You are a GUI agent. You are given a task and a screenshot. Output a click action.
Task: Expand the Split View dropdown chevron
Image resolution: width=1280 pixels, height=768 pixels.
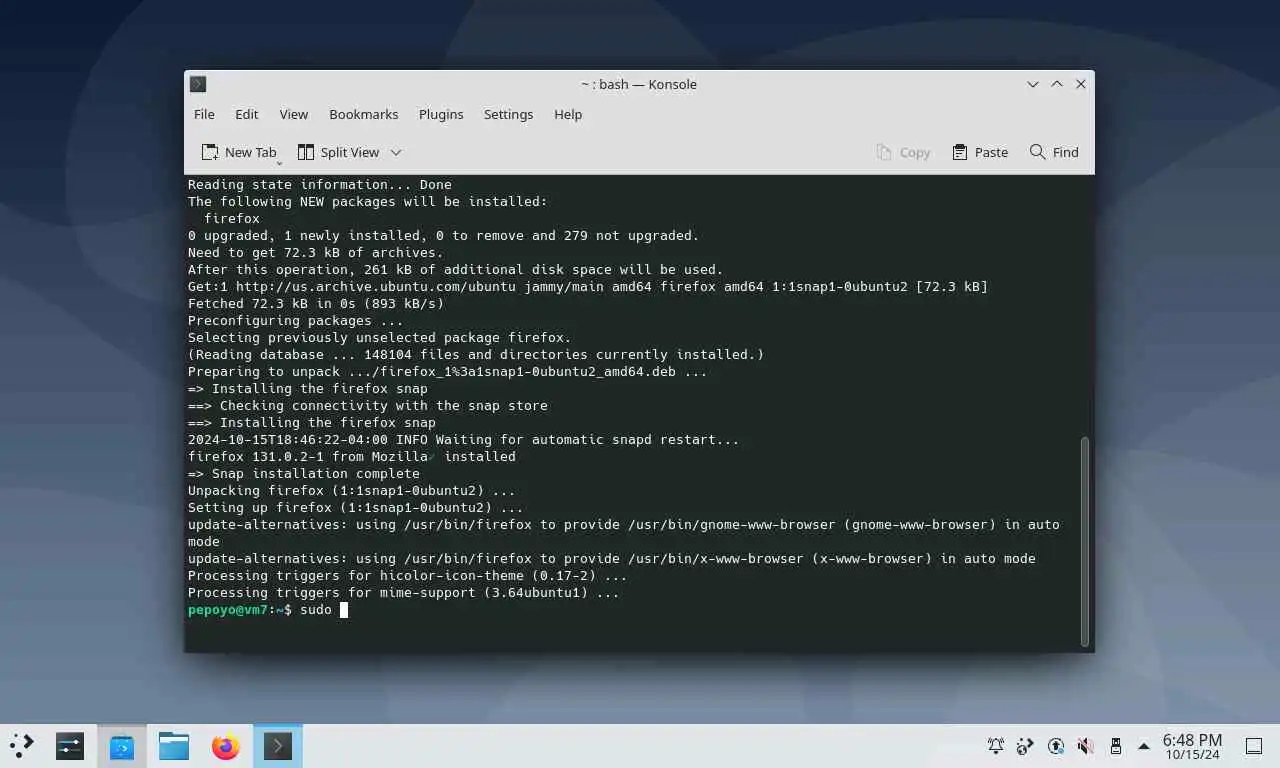(x=396, y=152)
